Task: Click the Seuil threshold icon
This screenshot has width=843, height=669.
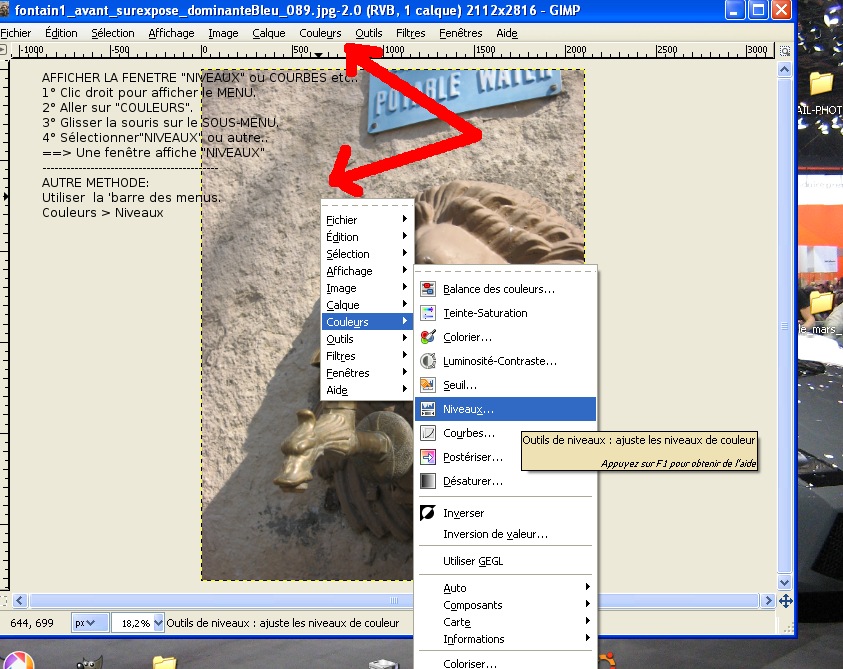Action: tap(428, 385)
